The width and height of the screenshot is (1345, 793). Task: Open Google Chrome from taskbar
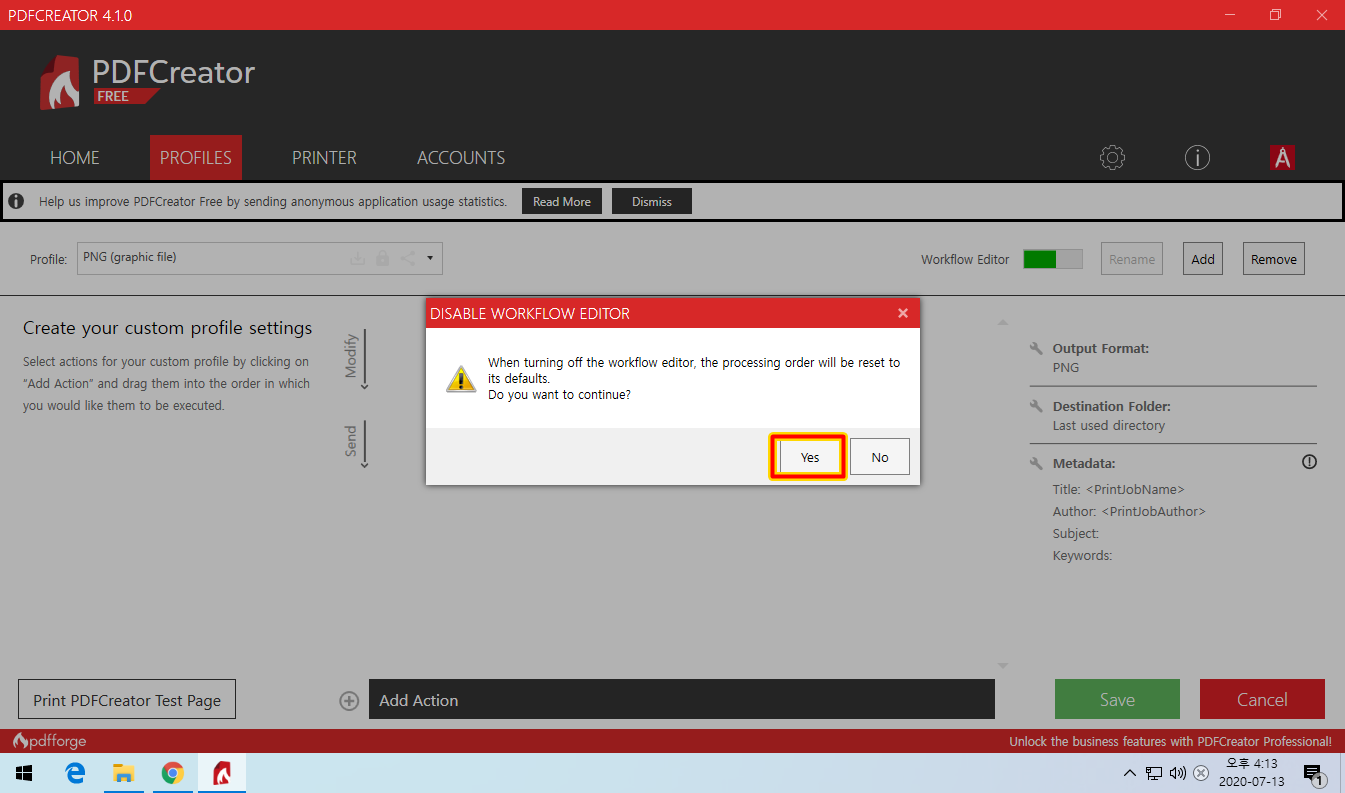(173, 773)
